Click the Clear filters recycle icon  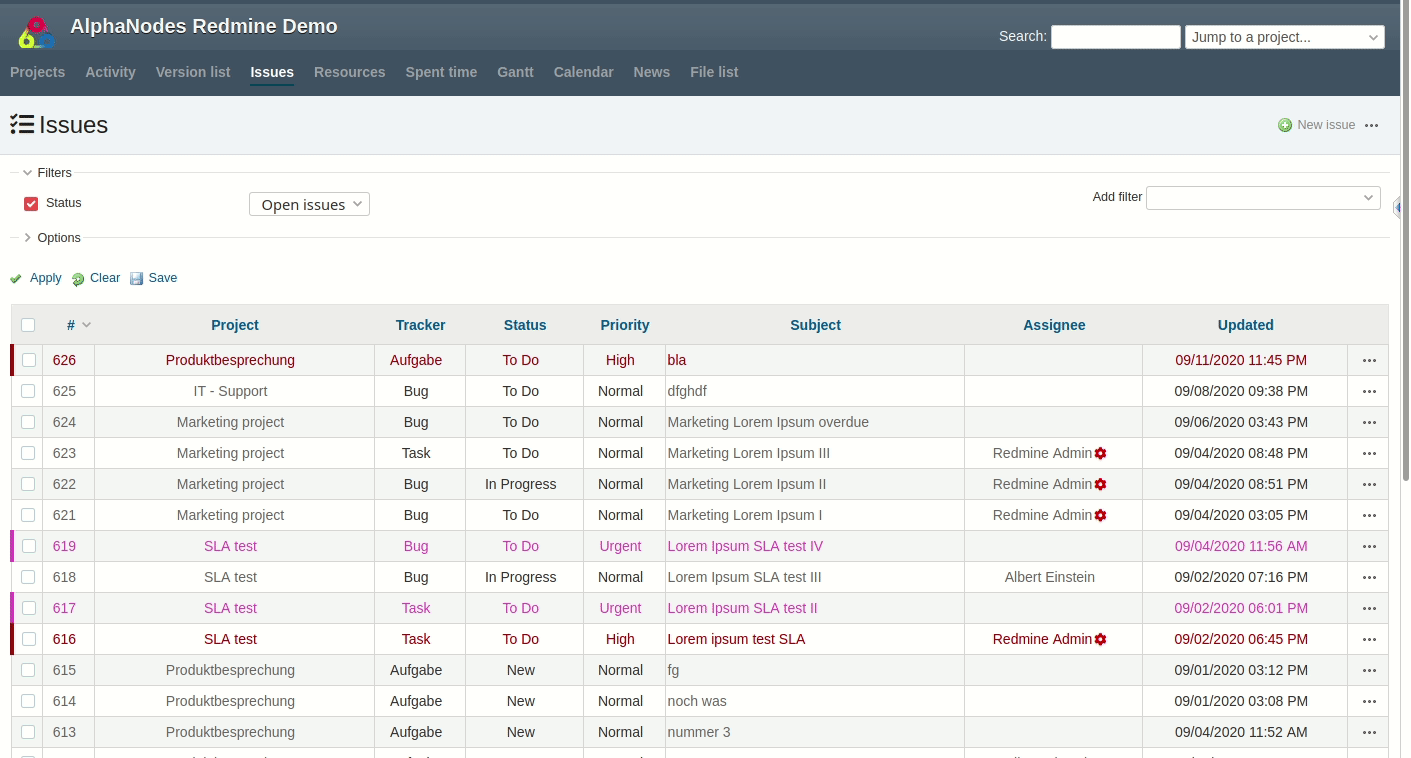(78, 278)
